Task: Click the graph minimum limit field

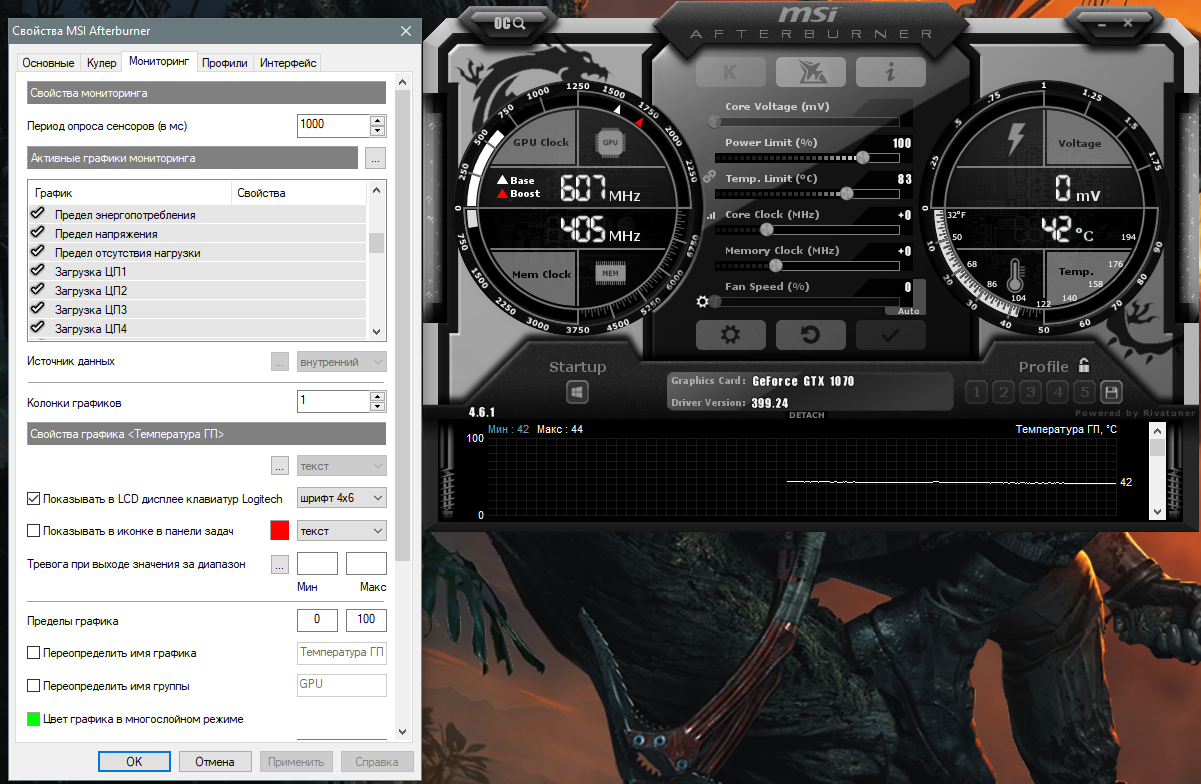Action: pos(318,620)
